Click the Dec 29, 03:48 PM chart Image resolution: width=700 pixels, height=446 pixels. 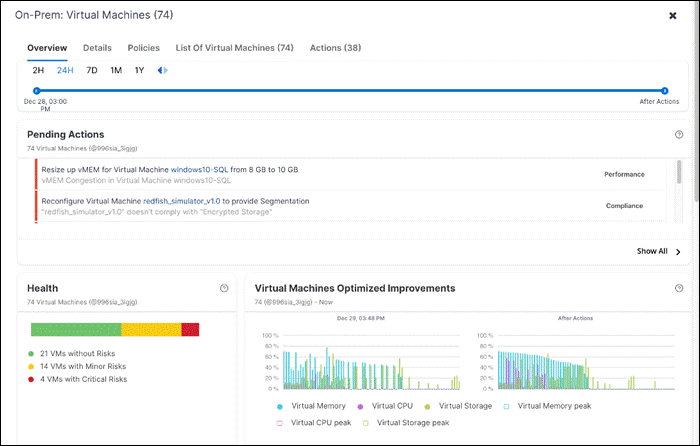pyautogui.click(x=371, y=362)
